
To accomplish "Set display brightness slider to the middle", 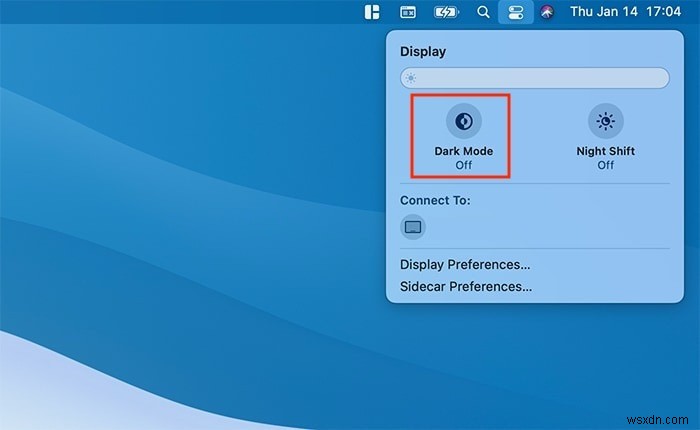I will [x=535, y=78].
